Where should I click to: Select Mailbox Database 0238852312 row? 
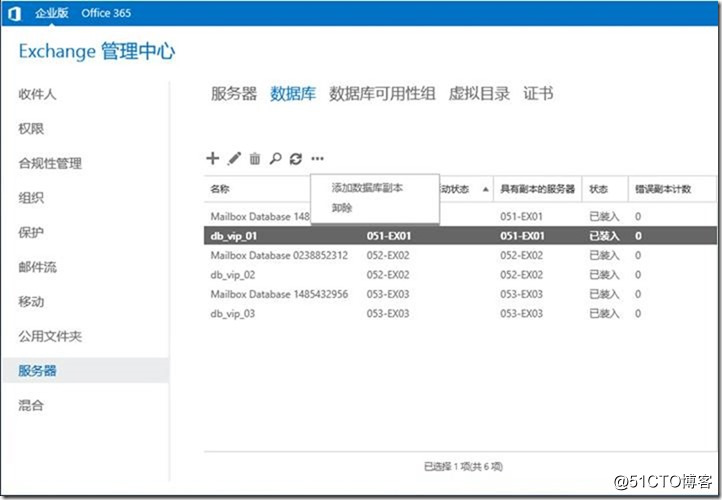[460, 255]
